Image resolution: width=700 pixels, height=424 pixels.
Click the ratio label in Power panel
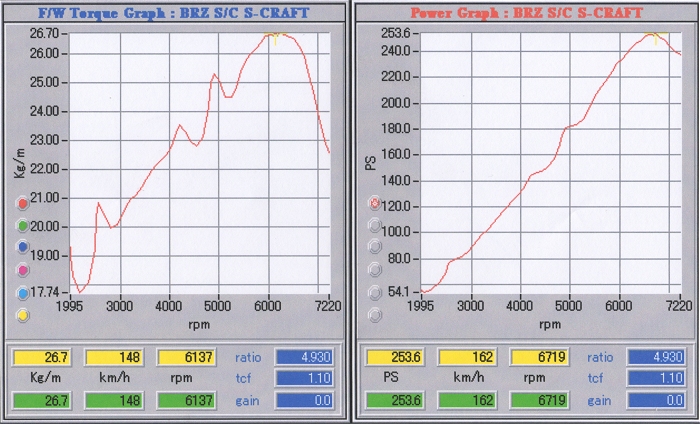[x=600, y=357]
